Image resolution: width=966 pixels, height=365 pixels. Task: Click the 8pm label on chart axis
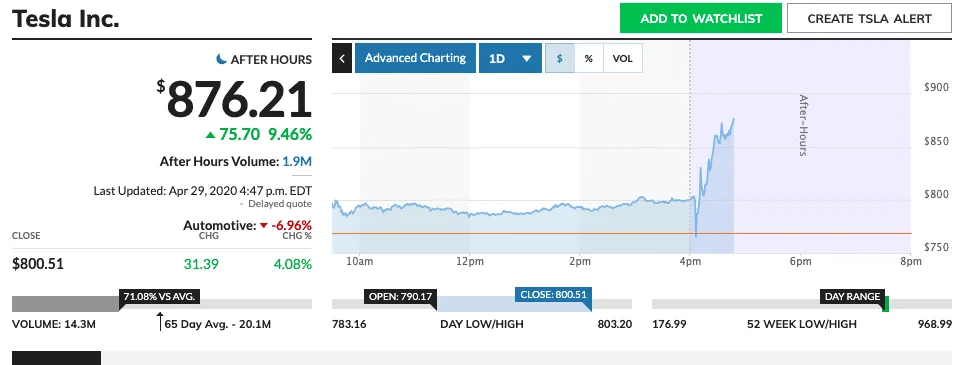coord(911,261)
